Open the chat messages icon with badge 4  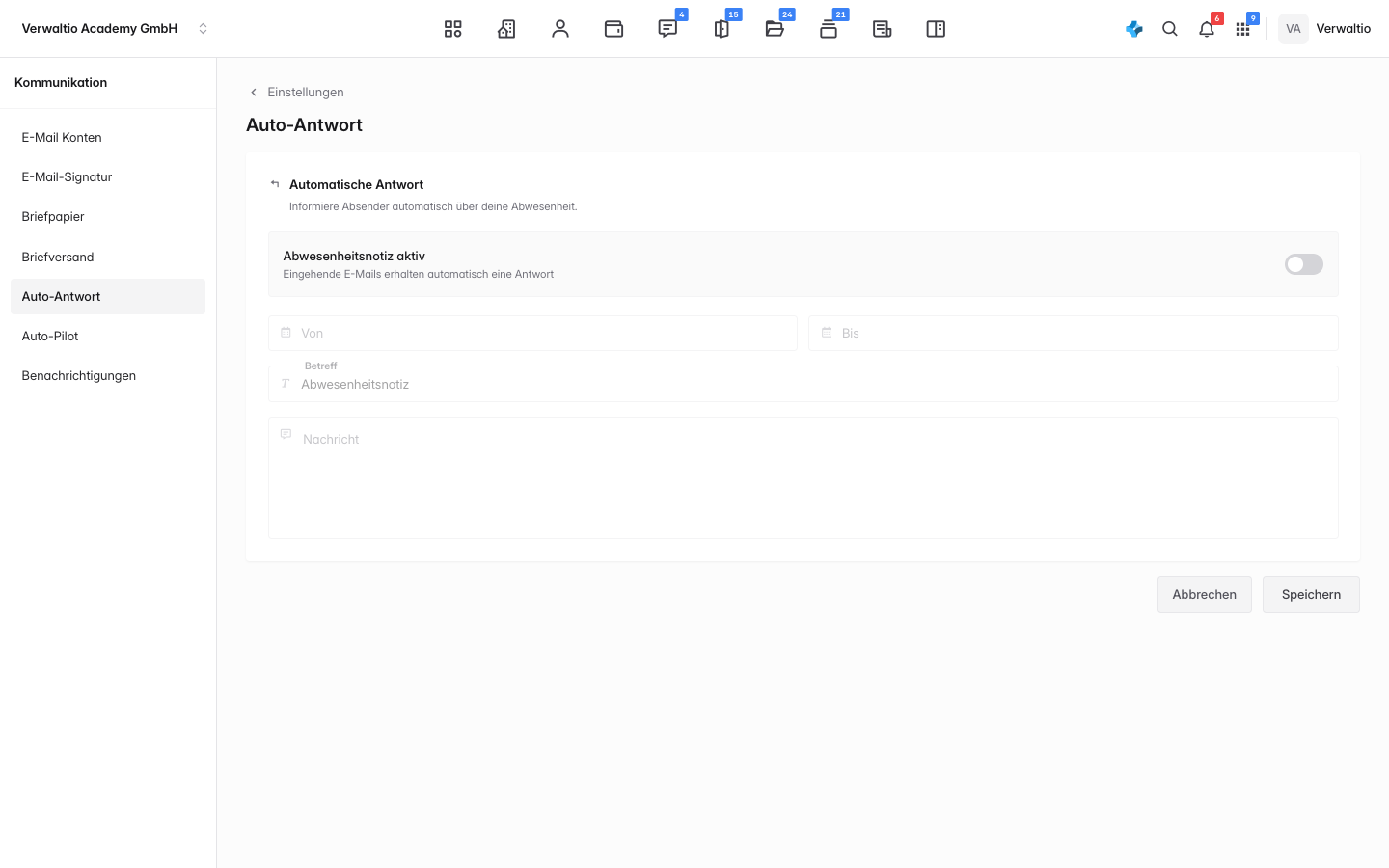coord(667,29)
